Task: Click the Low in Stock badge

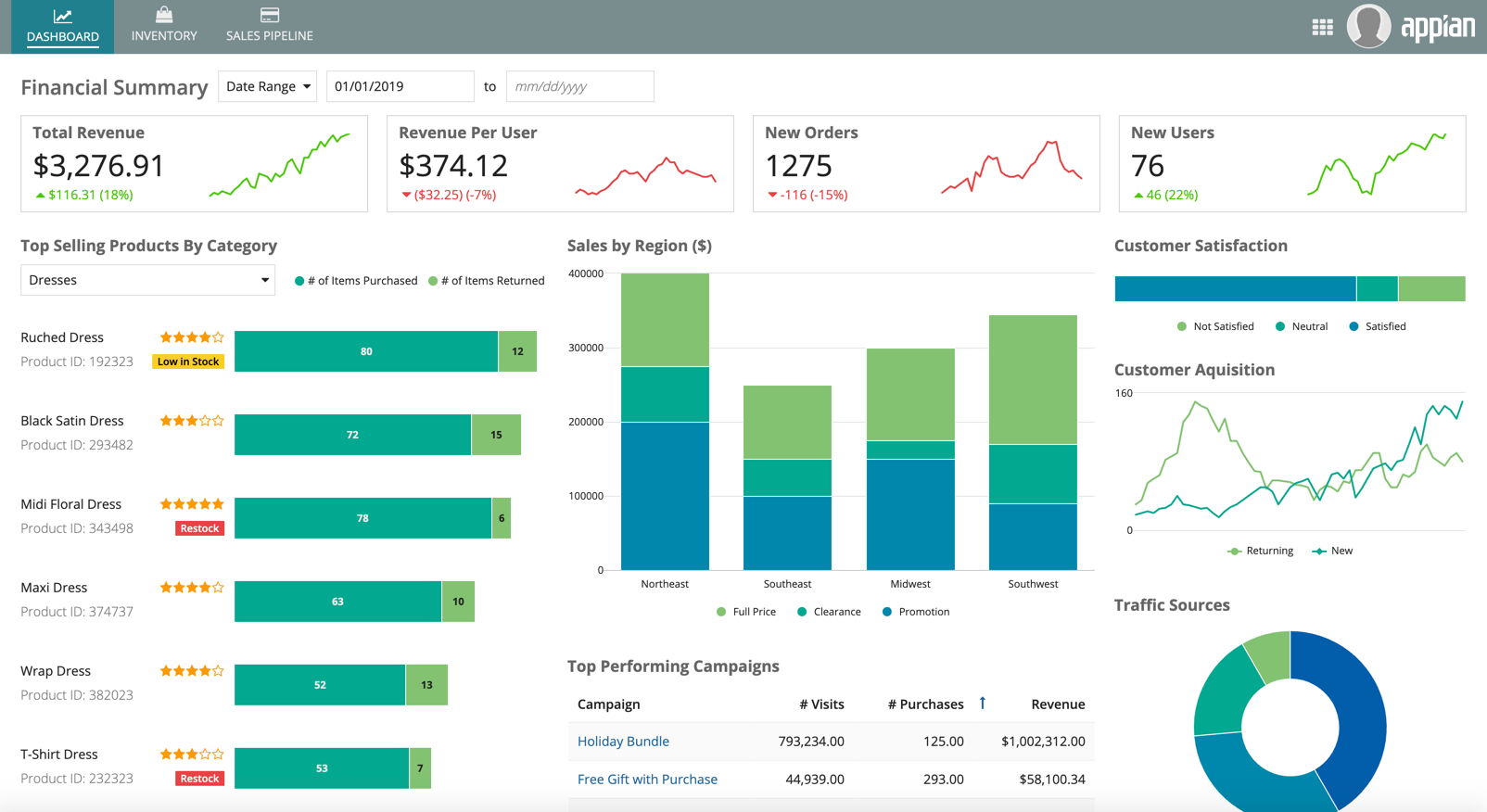Action: click(x=188, y=362)
